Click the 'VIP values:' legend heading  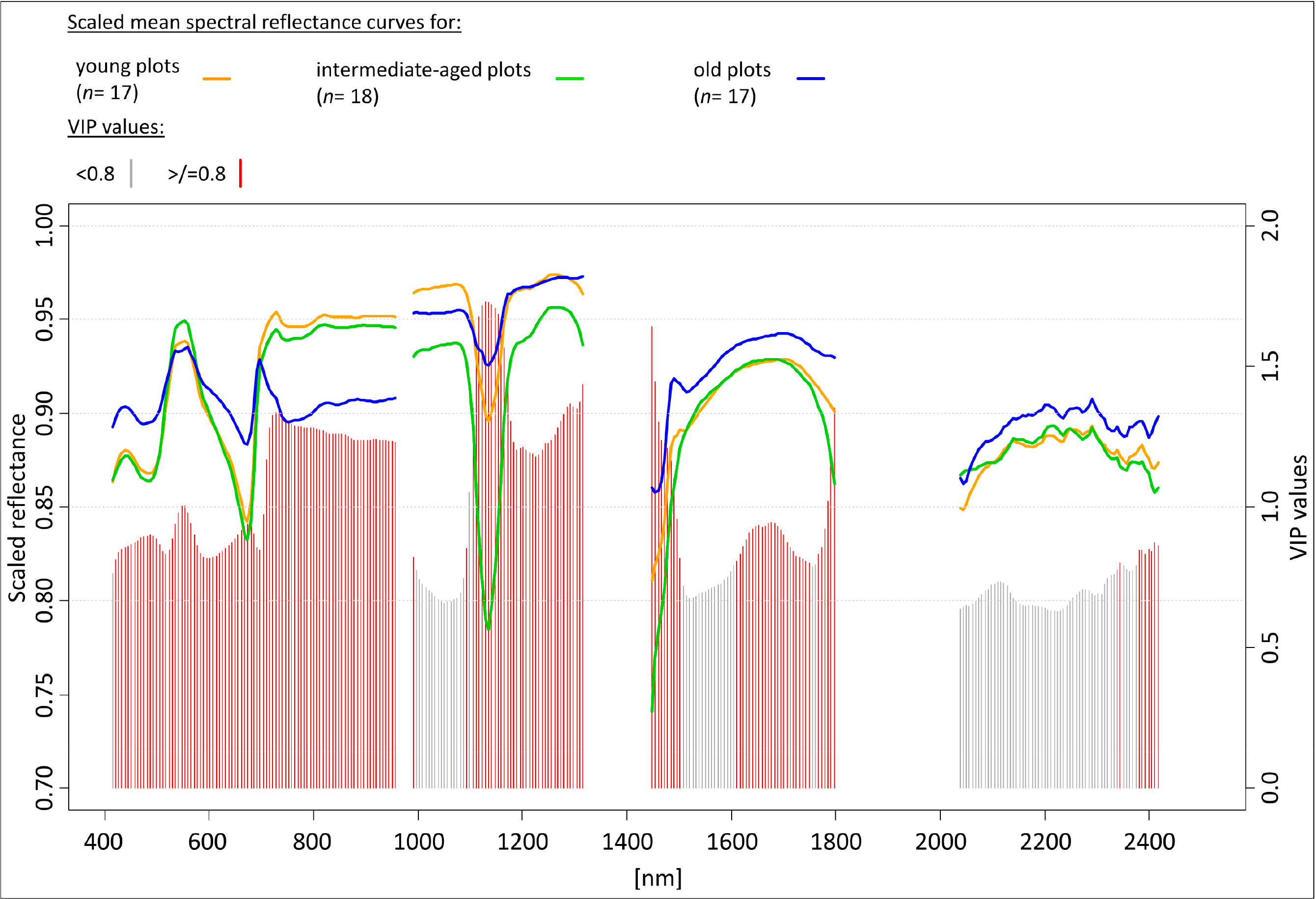click(x=116, y=127)
